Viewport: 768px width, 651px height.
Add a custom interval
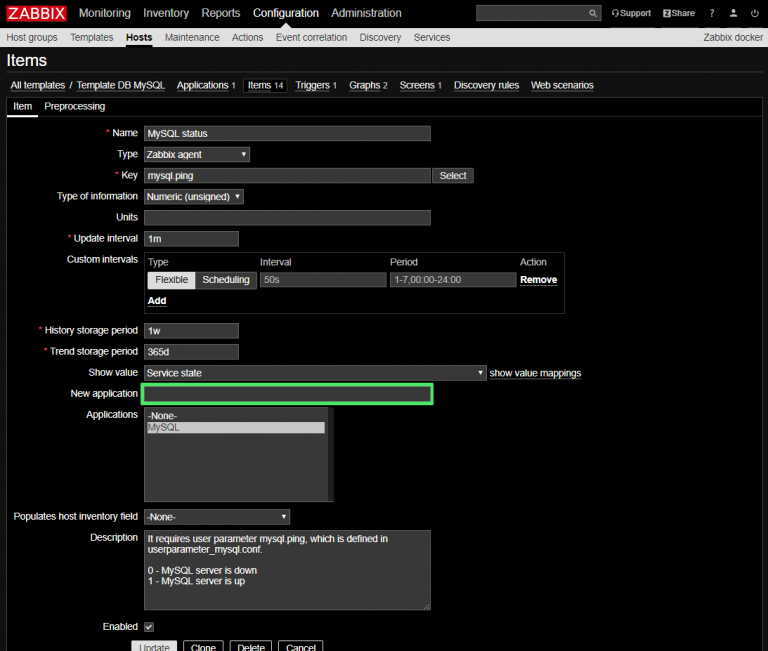point(157,301)
